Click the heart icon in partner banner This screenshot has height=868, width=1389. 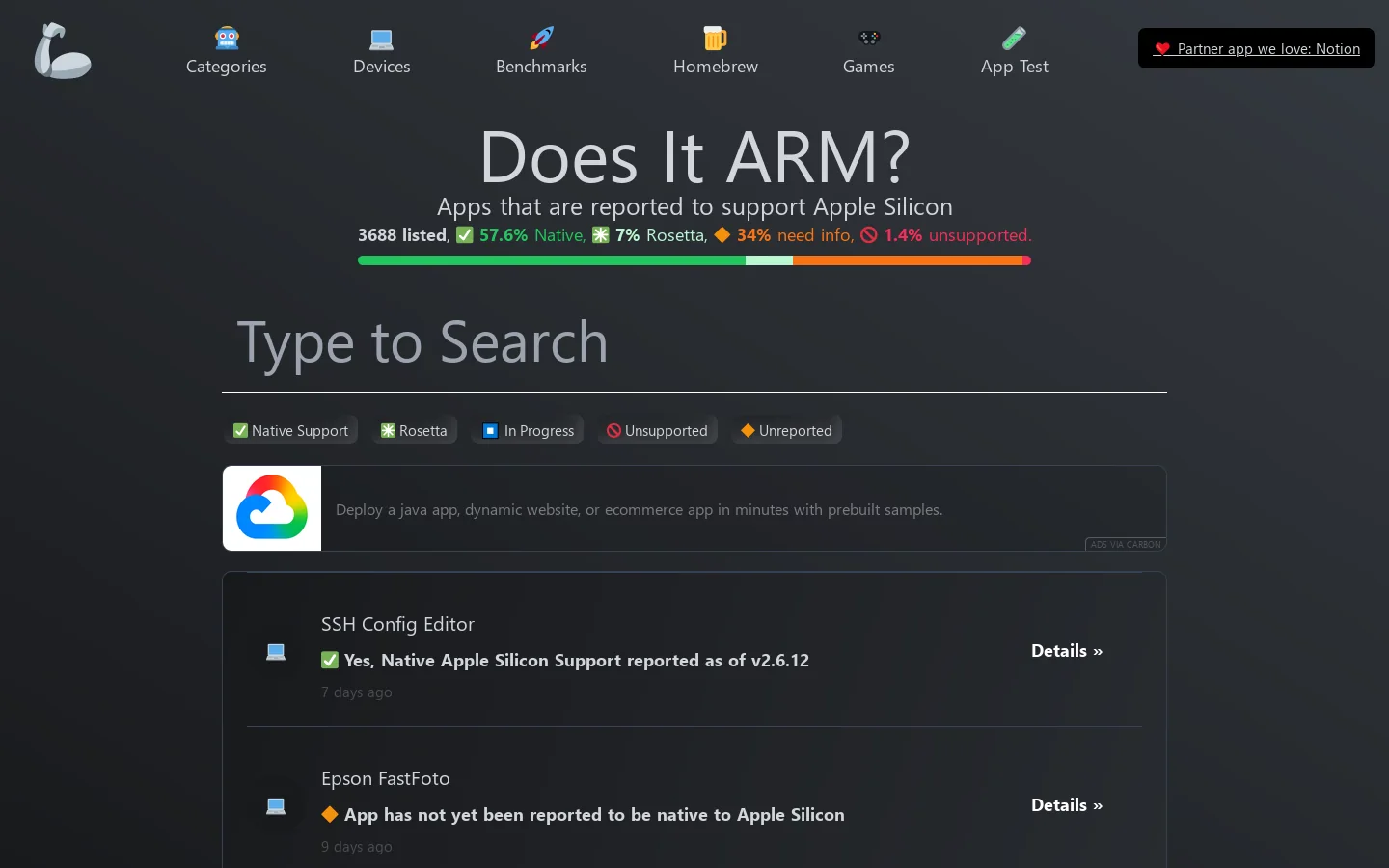(x=1162, y=49)
